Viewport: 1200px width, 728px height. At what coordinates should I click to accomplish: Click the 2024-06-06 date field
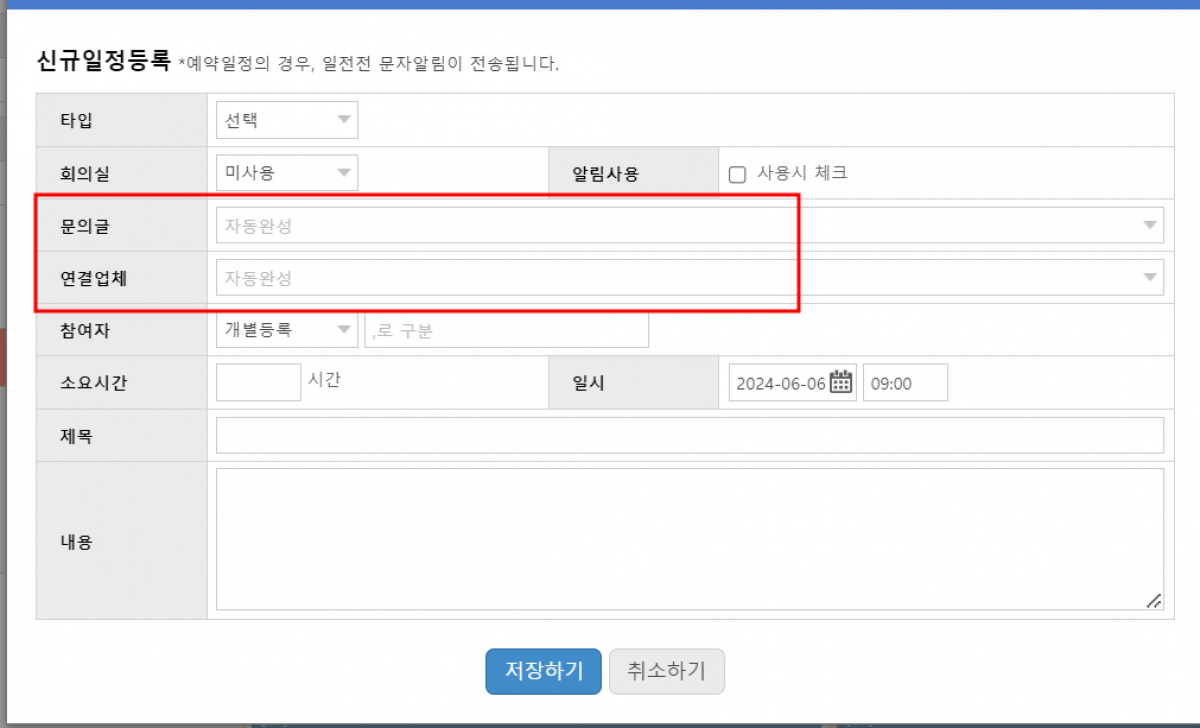(778, 383)
